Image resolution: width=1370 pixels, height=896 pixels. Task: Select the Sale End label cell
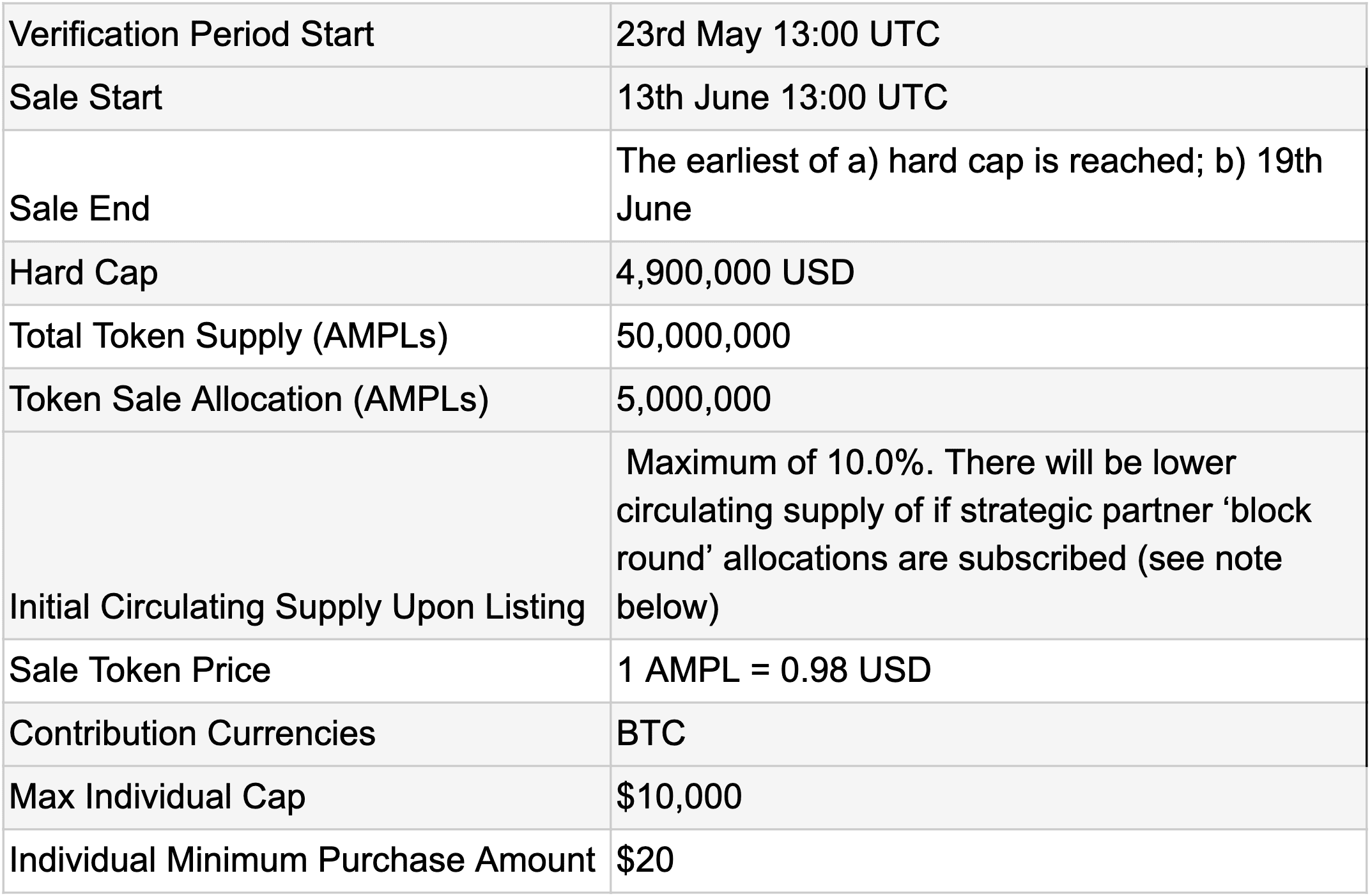(x=307, y=186)
